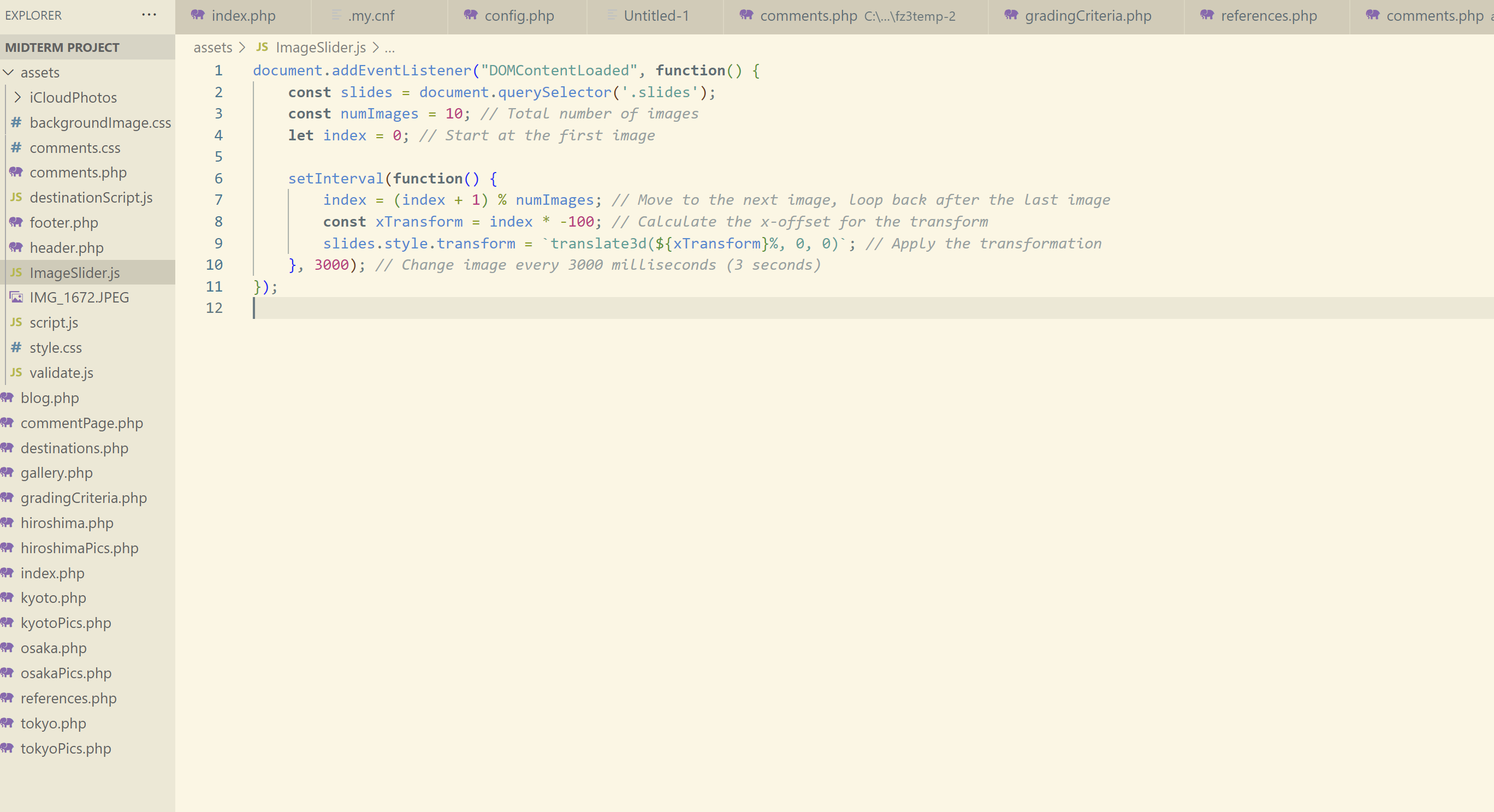Viewport: 1494px width, 812px height.
Task: Open tokyoPics.php in the explorer
Action: pyautogui.click(x=66, y=748)
